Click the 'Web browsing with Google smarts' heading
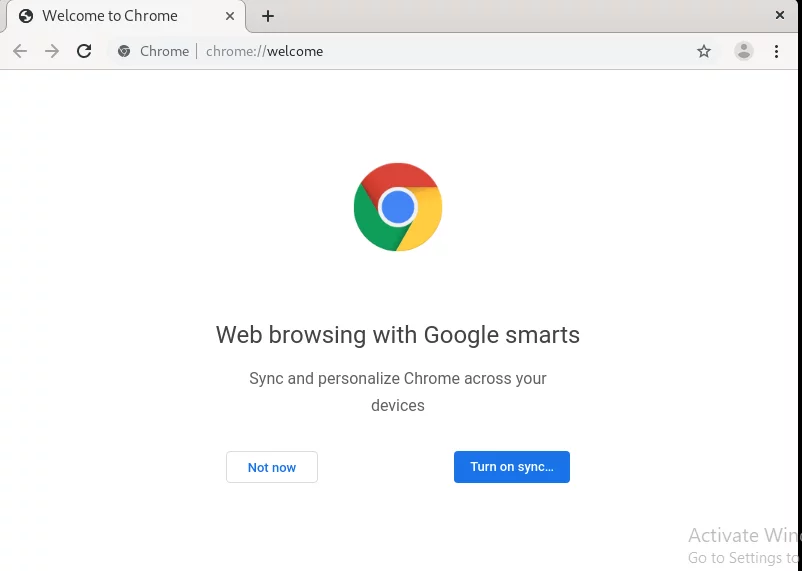Image resolution: width=802 pixels, height=571 pixels. (397, 335)
